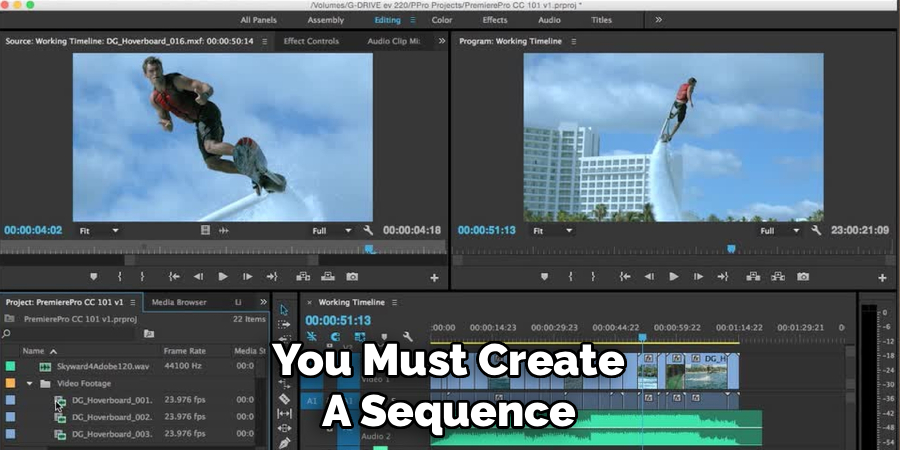Open Program monitor Full resolution dropdown
The width and height of the screenshot is (900, 450).
click(x=779, y=231)
